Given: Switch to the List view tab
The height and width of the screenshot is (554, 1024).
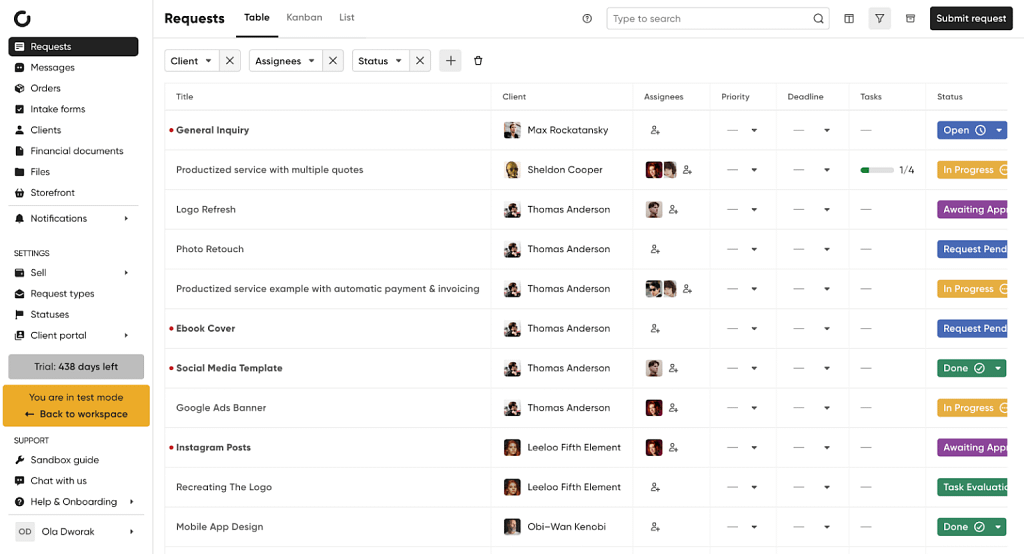Looking at the screenshot, I should [347, 18].
